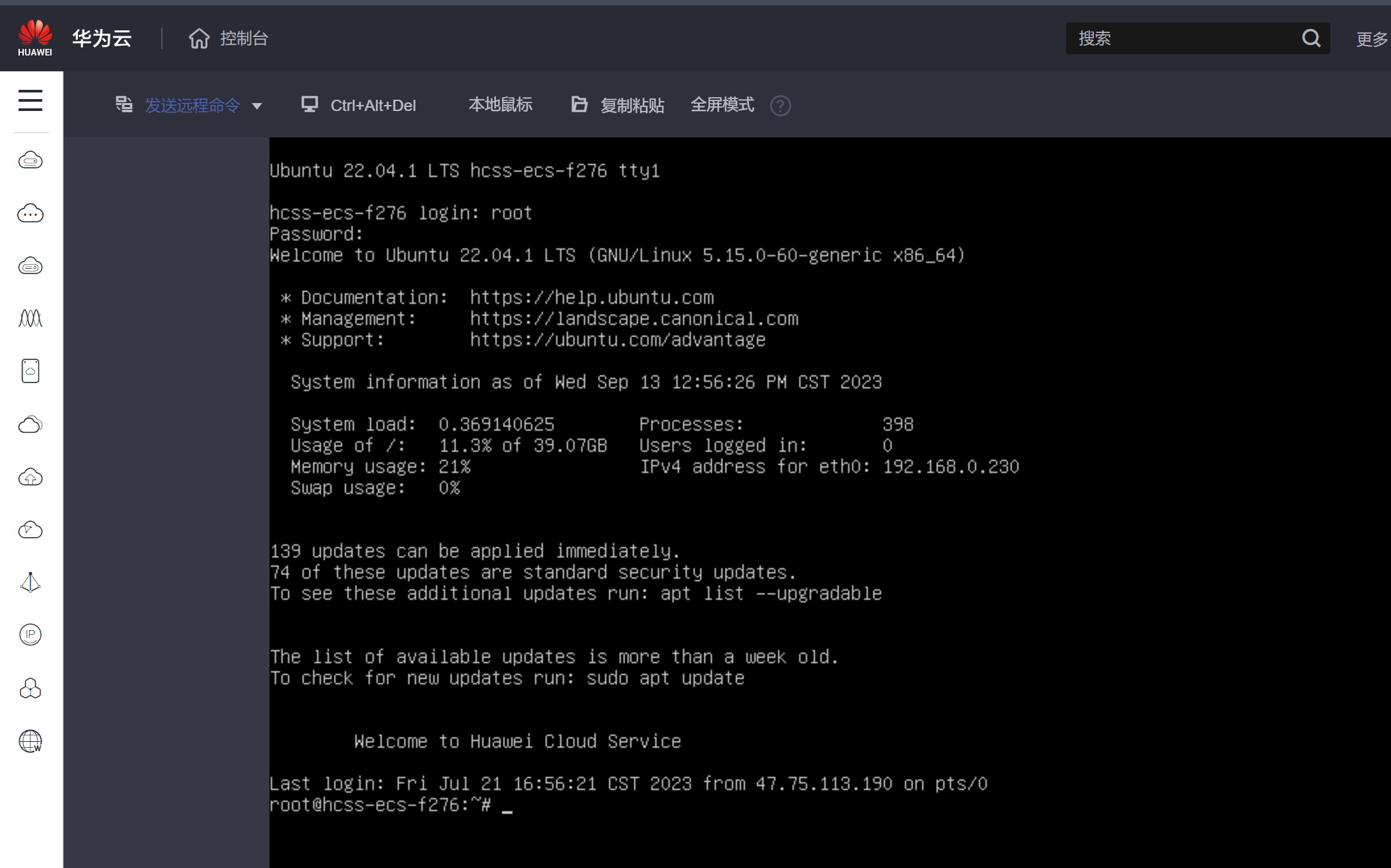1391x868 pixels.
Task: Open the 更多 menu in header
Action: pos(1372,40)
